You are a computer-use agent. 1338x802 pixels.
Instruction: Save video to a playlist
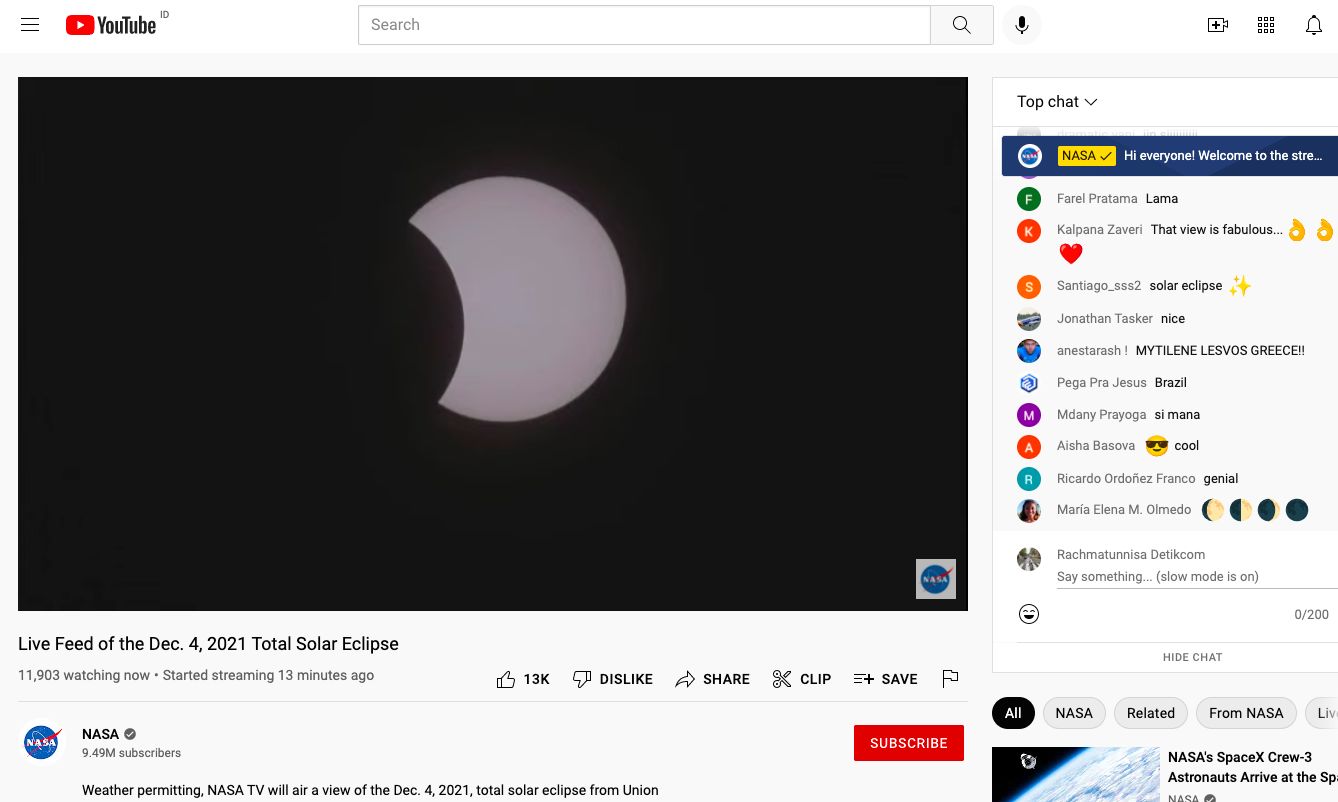pos(885,679)
